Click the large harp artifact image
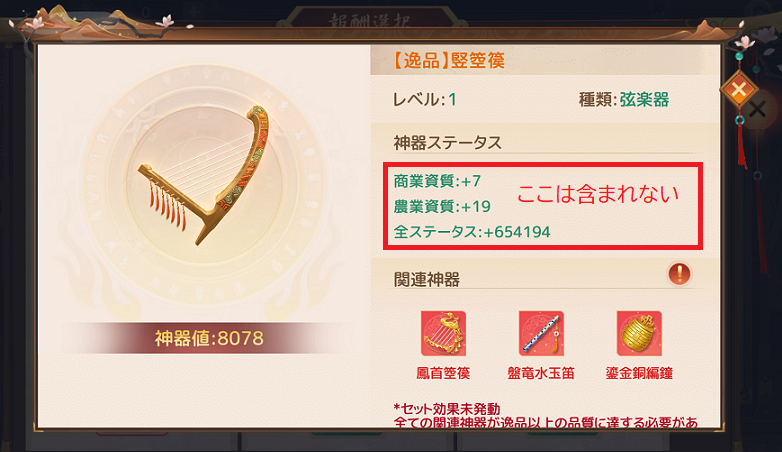782x452 pixels. pos(203,174)
